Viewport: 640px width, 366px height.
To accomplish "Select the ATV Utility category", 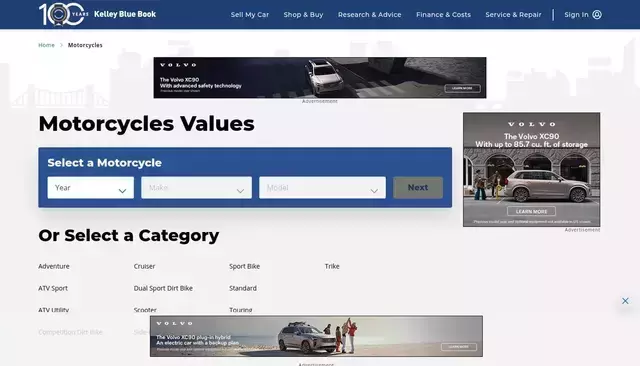I will point(53,310).
